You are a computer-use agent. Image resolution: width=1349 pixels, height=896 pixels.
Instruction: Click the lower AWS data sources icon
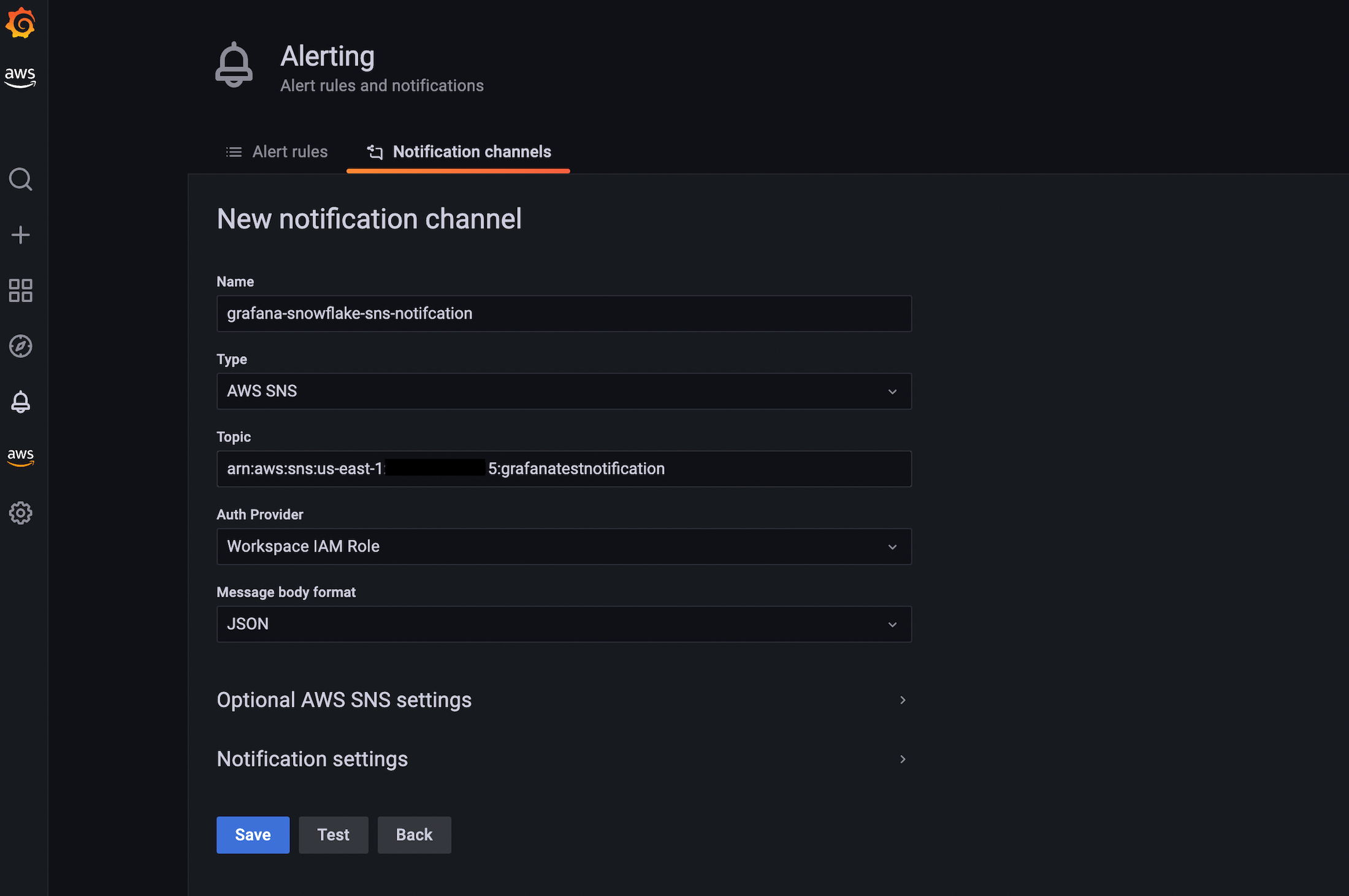coord(20,457)
